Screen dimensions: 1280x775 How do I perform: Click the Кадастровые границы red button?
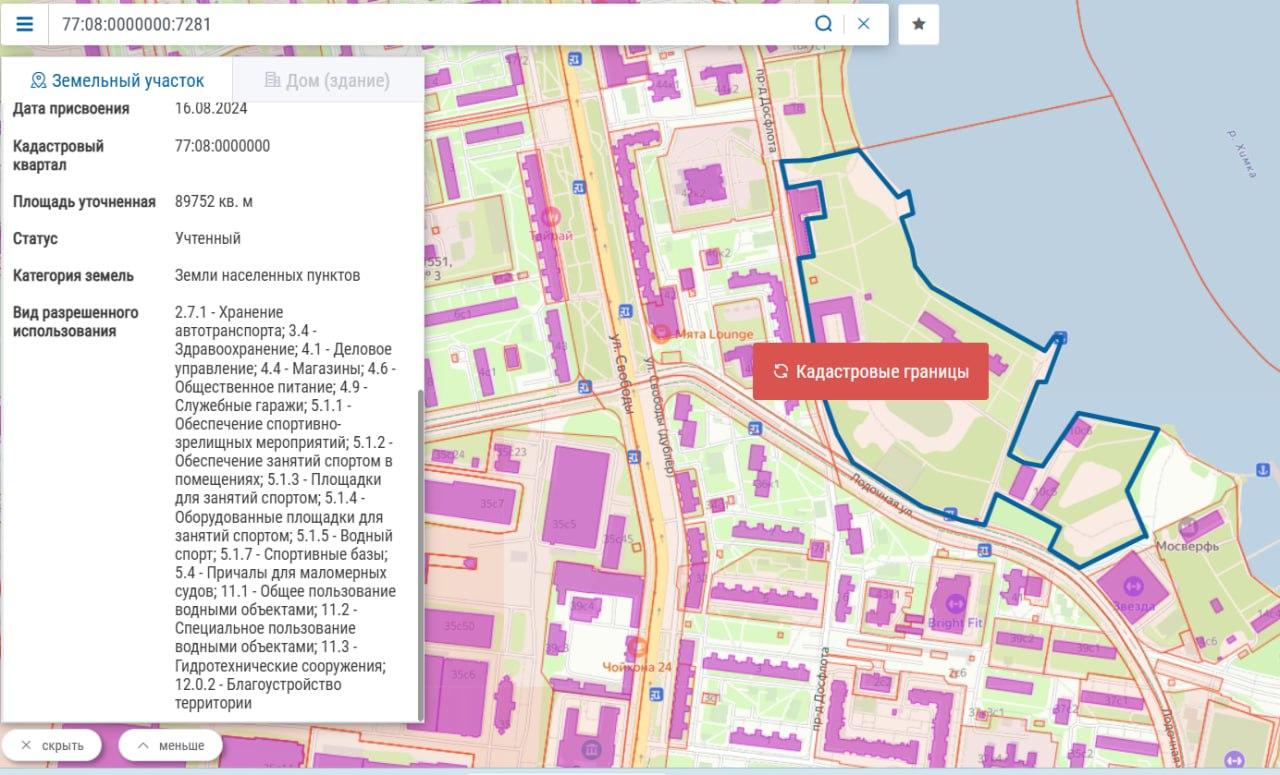[x=870, y=372]
